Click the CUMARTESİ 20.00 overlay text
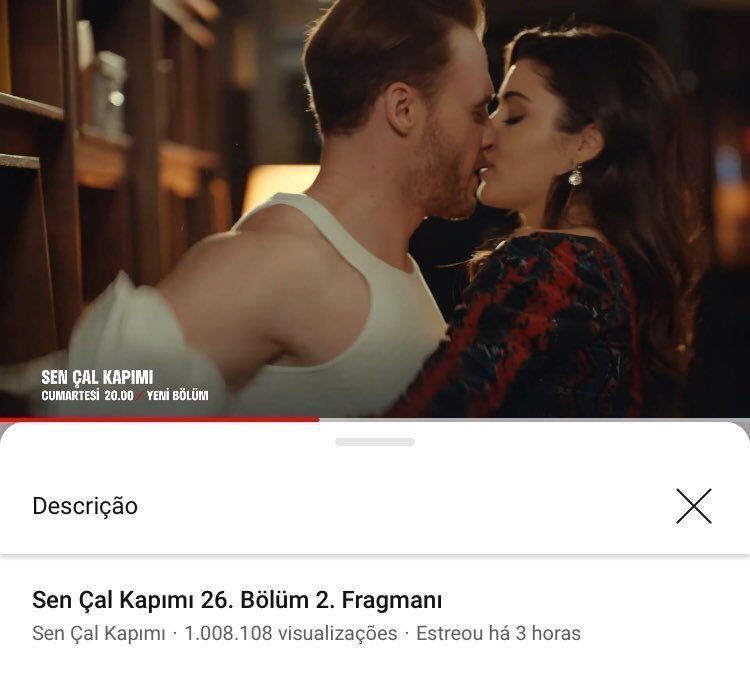The height and width of the screenshot is (677, 750). click(x=87, y=395)
